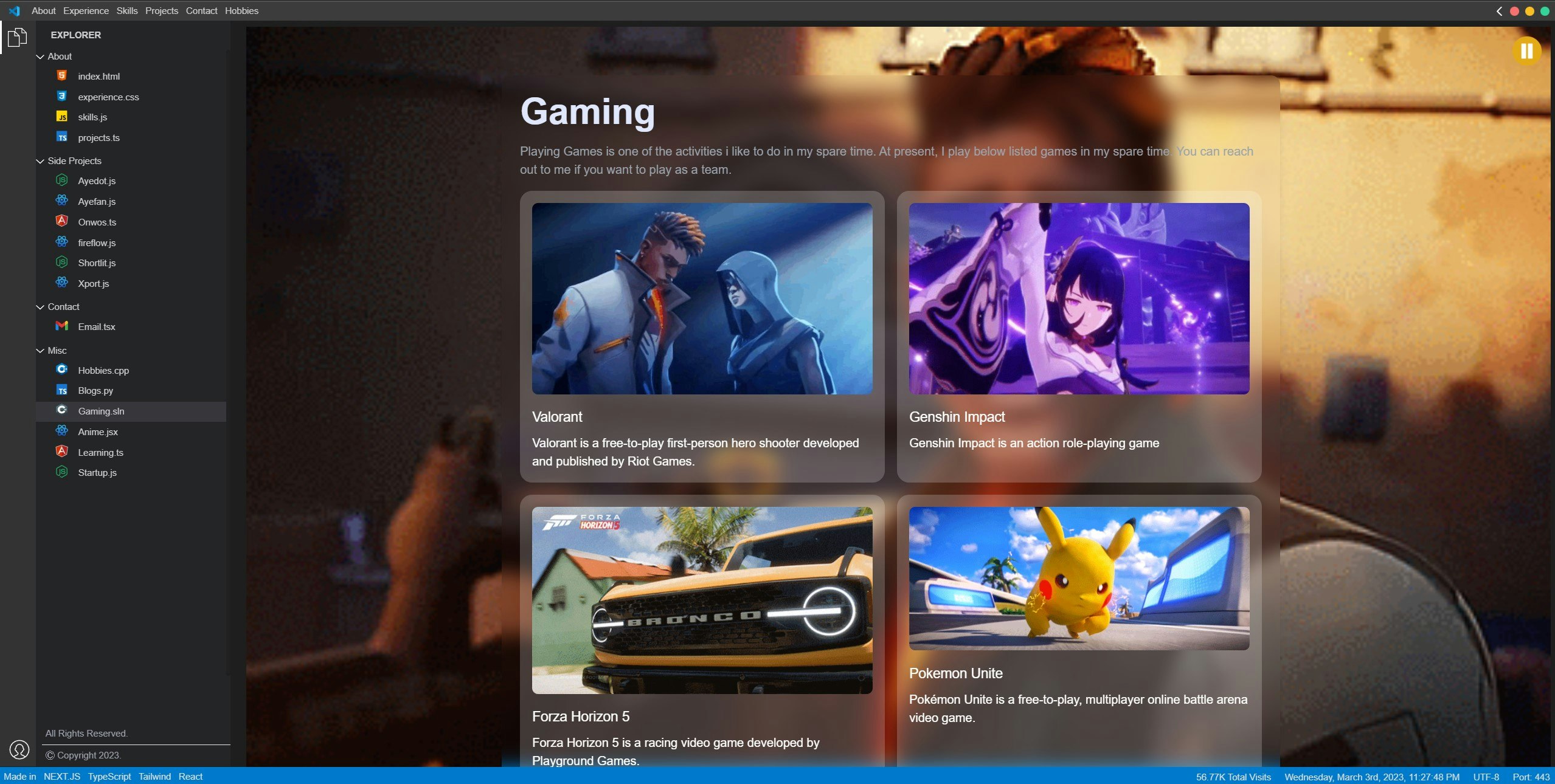Click the Explorer sidebar vertical scrollbar

(228, 362)
